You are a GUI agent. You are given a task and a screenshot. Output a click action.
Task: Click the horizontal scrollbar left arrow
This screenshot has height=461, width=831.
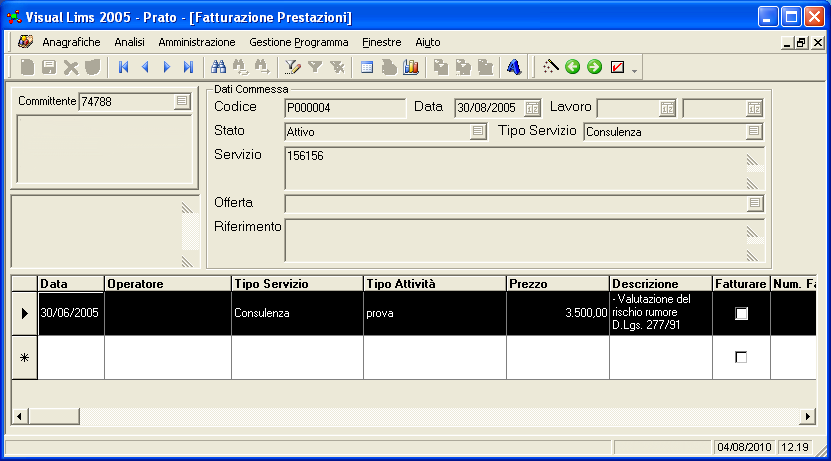[x=19, y=416]
